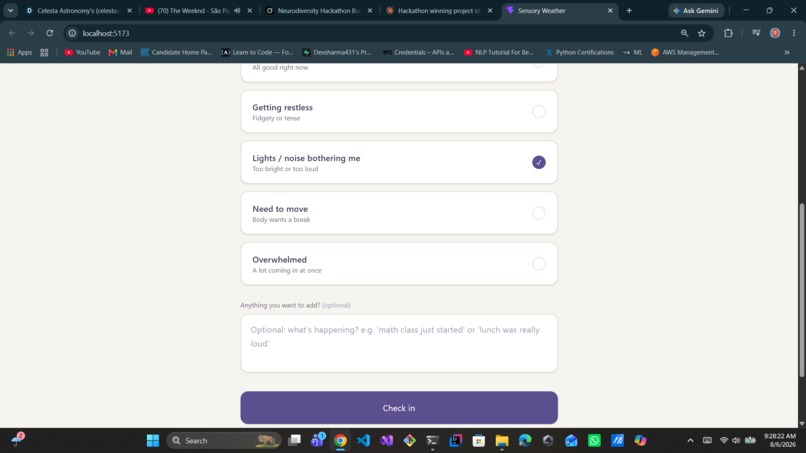Open terminal app on taskbar
806x453 pixels.
tap(432, 441)
